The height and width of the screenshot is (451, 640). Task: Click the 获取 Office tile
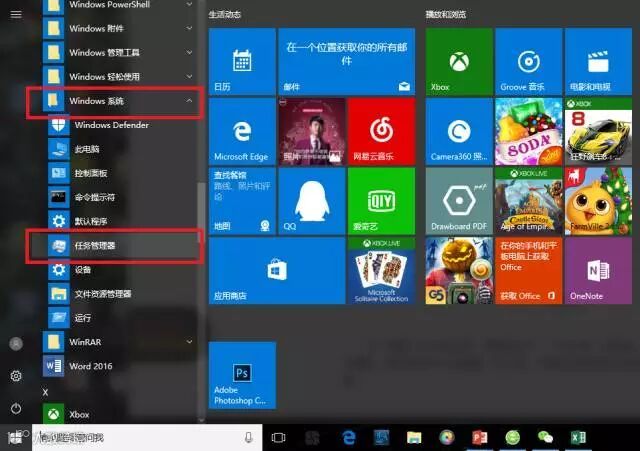click(529, 271)
